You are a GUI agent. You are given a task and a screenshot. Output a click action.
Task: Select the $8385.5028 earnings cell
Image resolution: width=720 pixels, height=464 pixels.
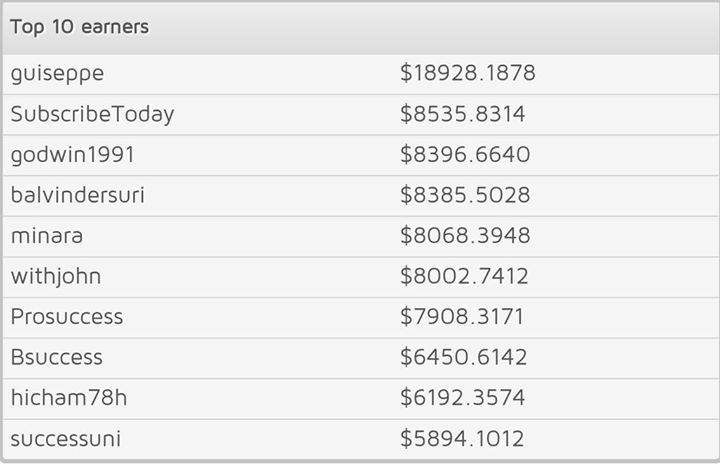click(465, 195)
